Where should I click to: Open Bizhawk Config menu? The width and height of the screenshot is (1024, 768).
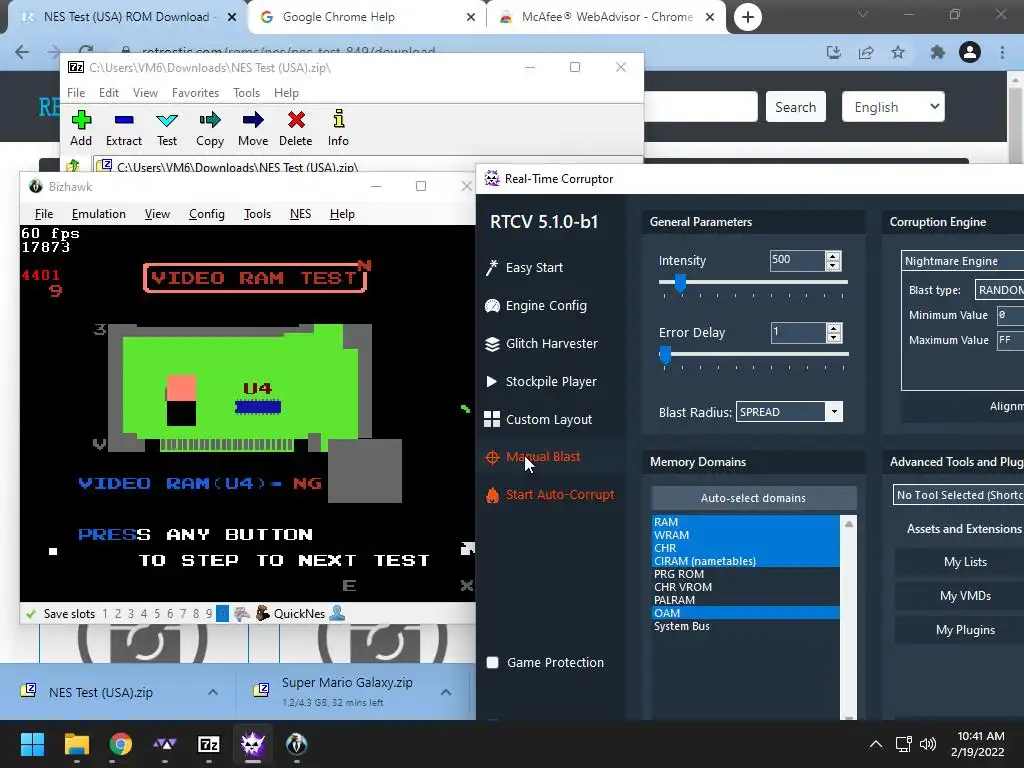(x=206, y=214)
